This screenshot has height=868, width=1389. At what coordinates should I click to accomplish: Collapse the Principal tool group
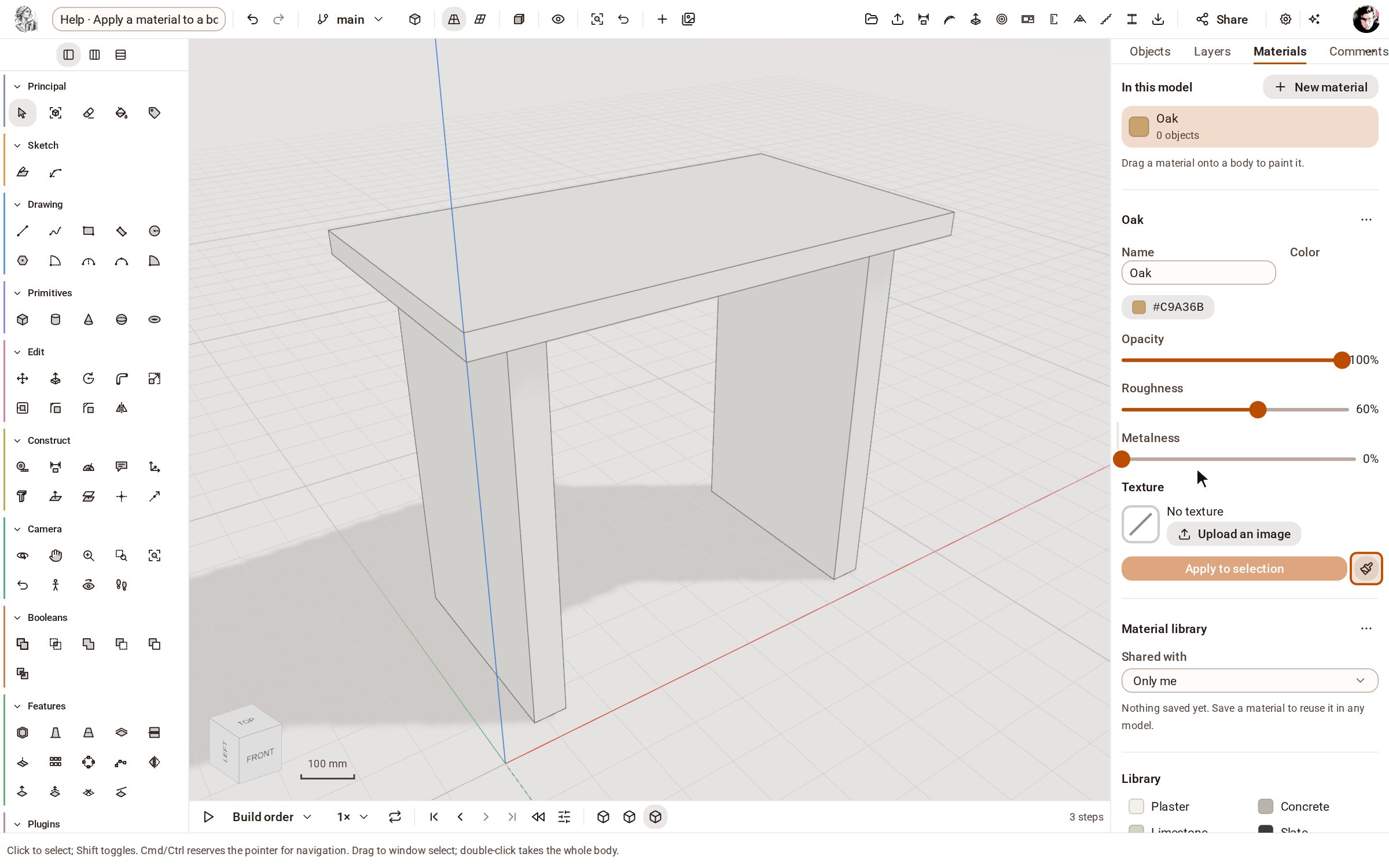(17, 86)
